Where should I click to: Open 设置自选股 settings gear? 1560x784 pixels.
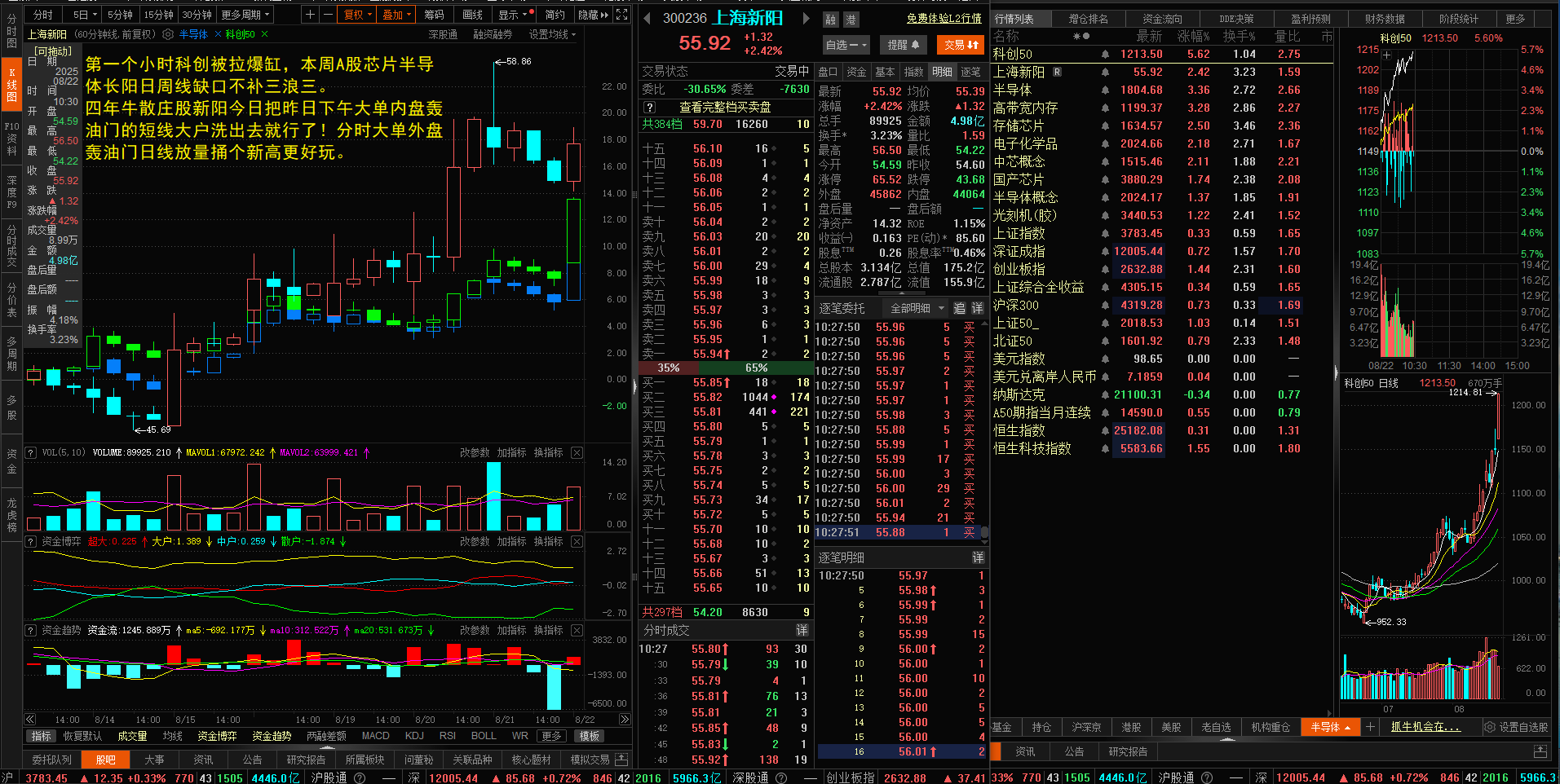coord(1490,727)
